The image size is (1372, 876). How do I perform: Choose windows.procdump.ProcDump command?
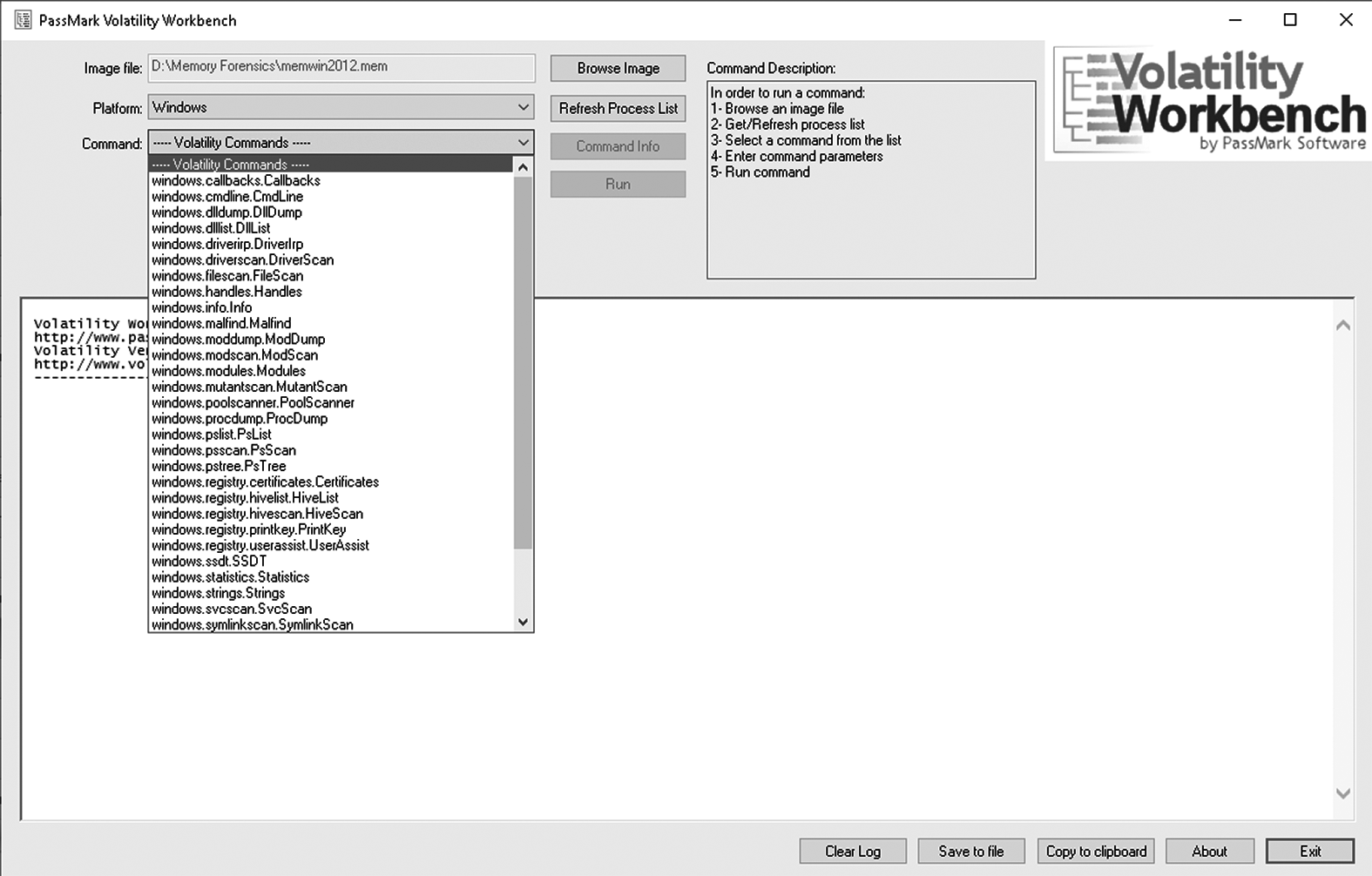pyautogui.click(x=331, y=418)
